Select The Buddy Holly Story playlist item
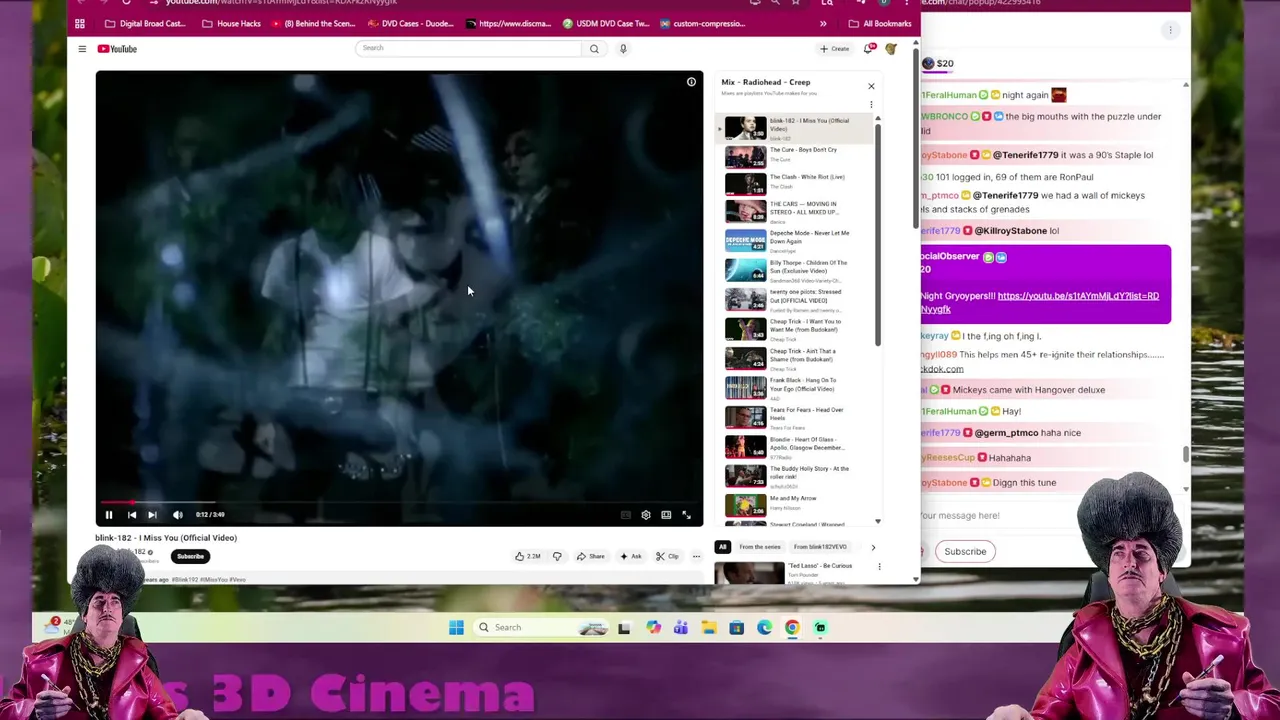 tap(795, 476)
